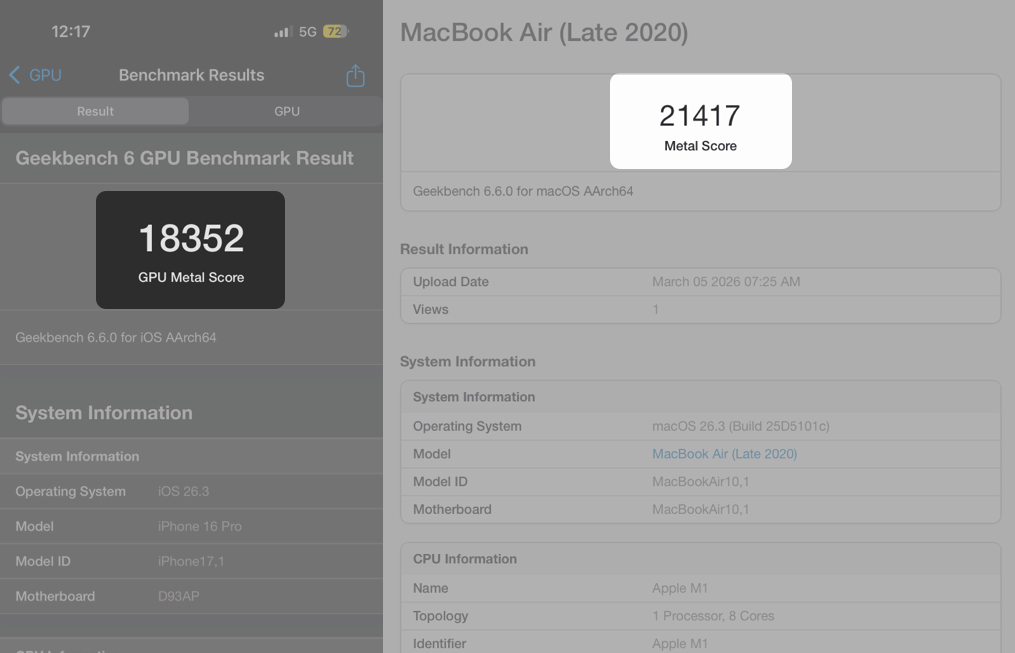The image size is (1015, 653).
Task: Switch to the Result tab
Action: 95,111
